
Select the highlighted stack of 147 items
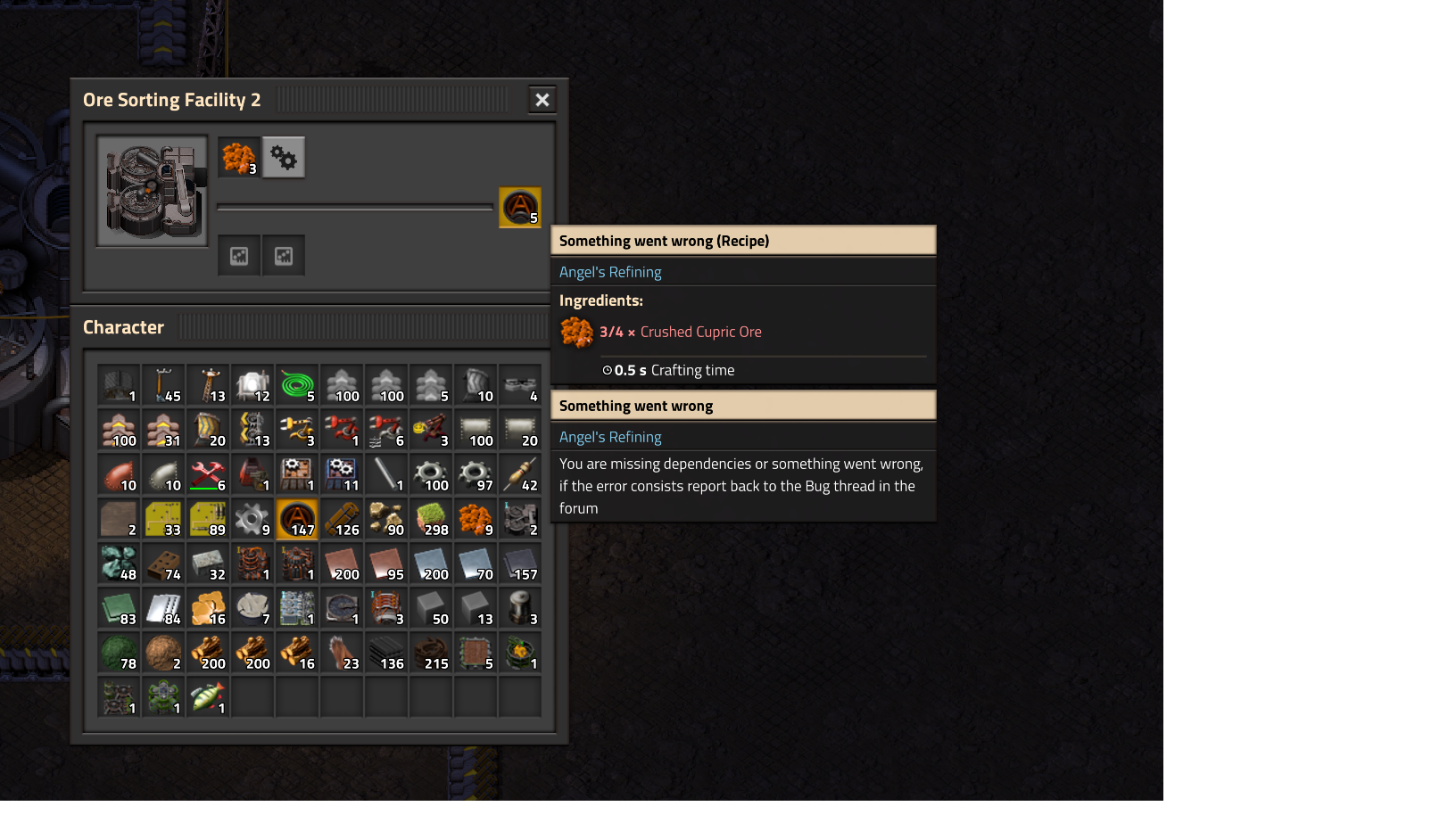[x=297, y=519]
